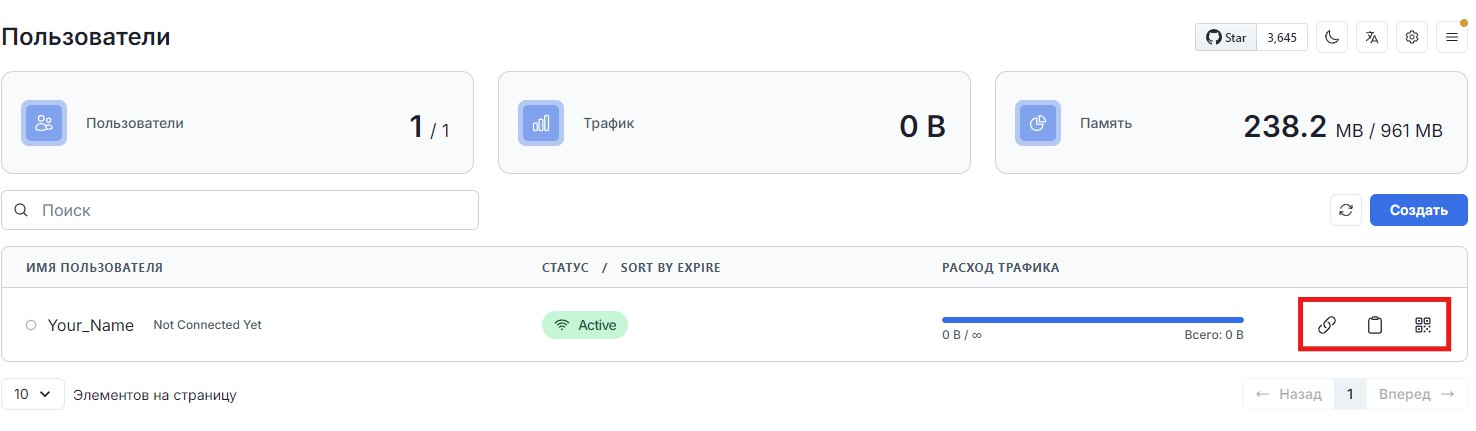The height and width of the screenshot is (431, 1476).
Task: Click the Active status badge
Action: pyautogui.click(x=585, y=325)
